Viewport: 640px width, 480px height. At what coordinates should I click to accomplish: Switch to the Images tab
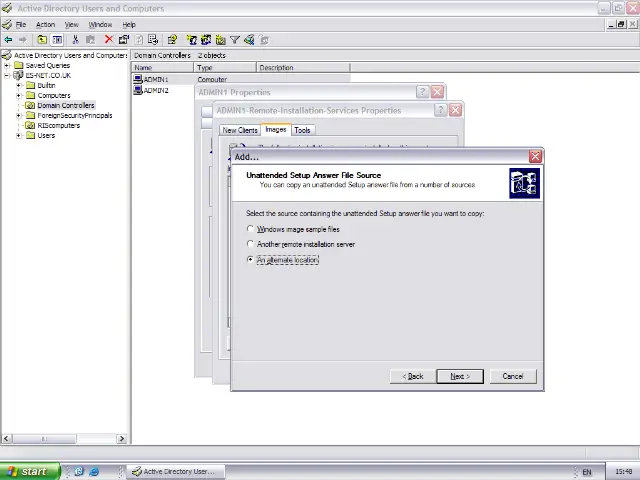pos(276,129)
